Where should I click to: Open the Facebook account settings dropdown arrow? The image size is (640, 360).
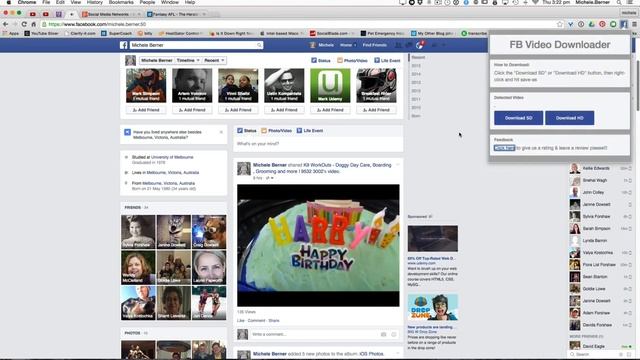click(x=444, y=45)
